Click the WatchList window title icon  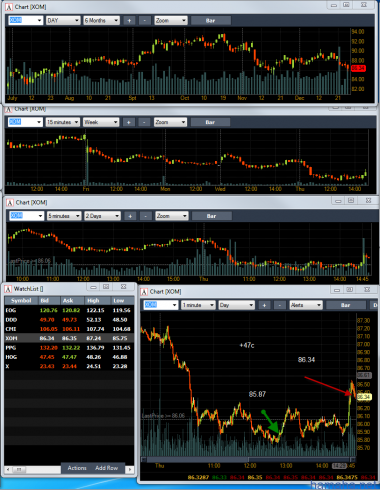(x=9, y=289)
